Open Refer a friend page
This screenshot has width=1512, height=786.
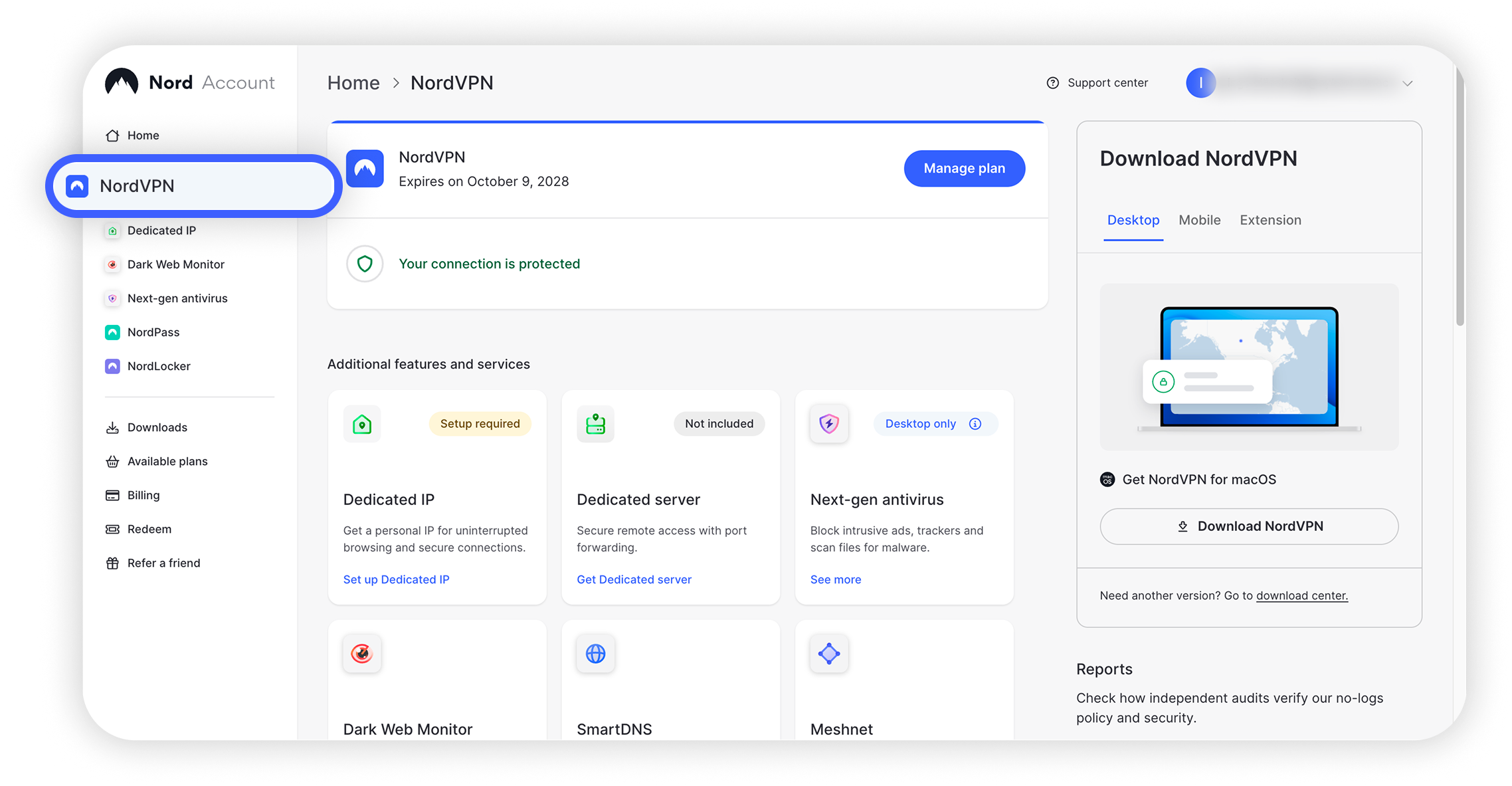(153, 563)
